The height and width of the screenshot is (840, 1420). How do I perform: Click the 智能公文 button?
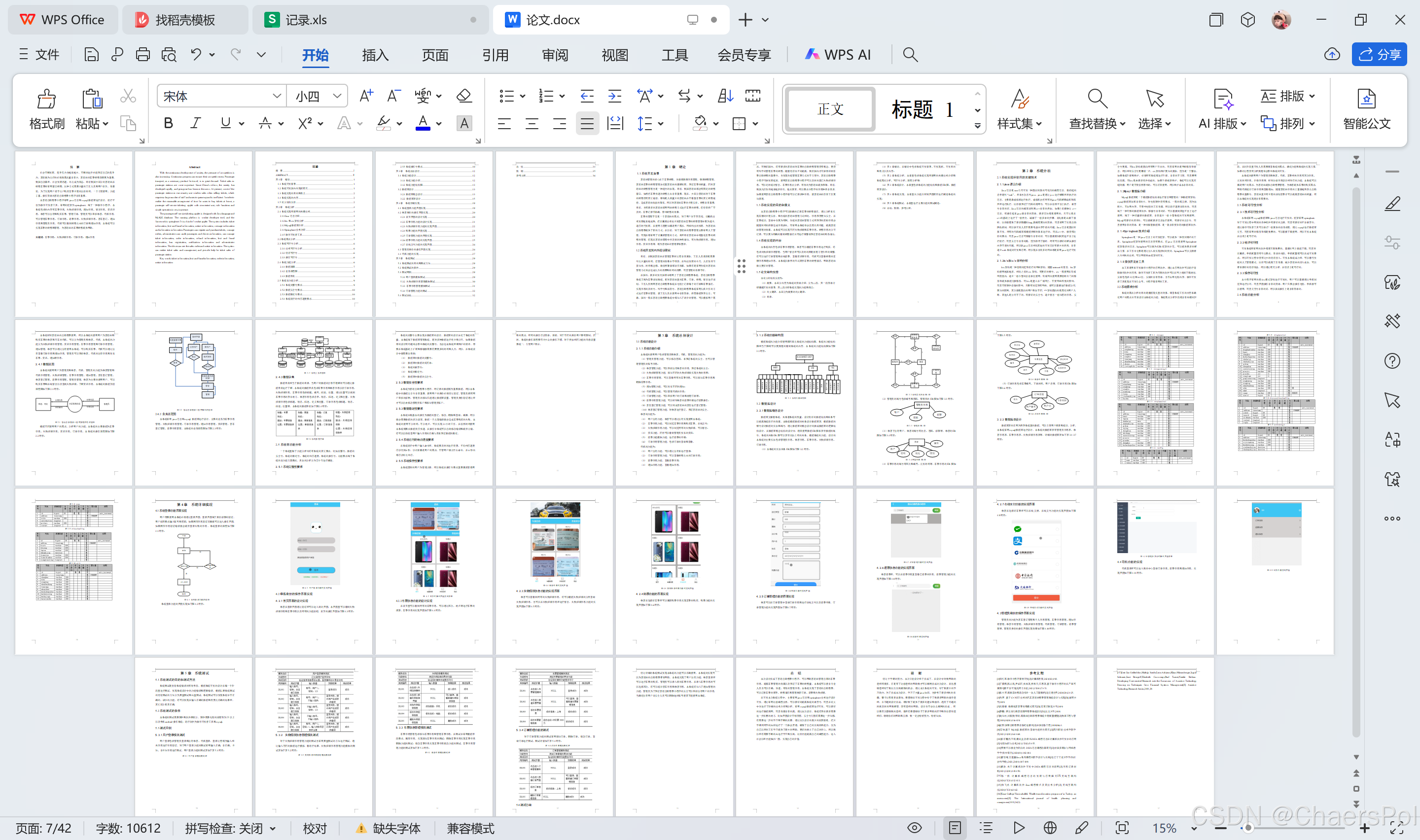(x=1367, y=109)
